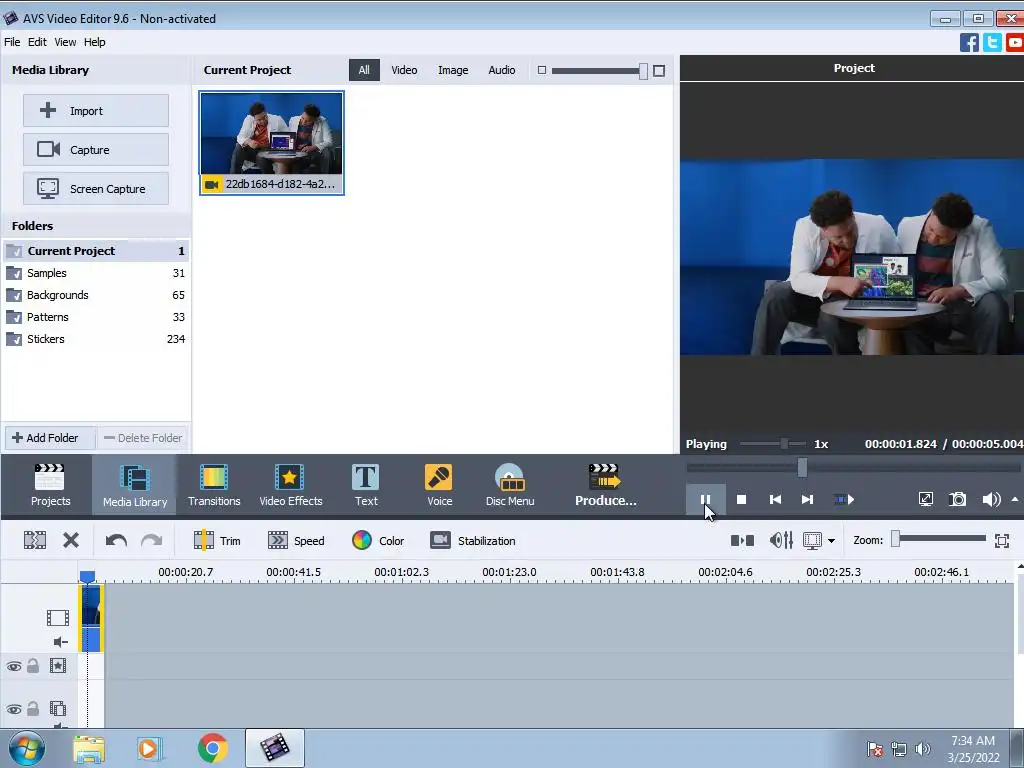This screenshot has height=768, width=1024.
Task: Select the Patterns folder
Action: click(x=96, y=317)
